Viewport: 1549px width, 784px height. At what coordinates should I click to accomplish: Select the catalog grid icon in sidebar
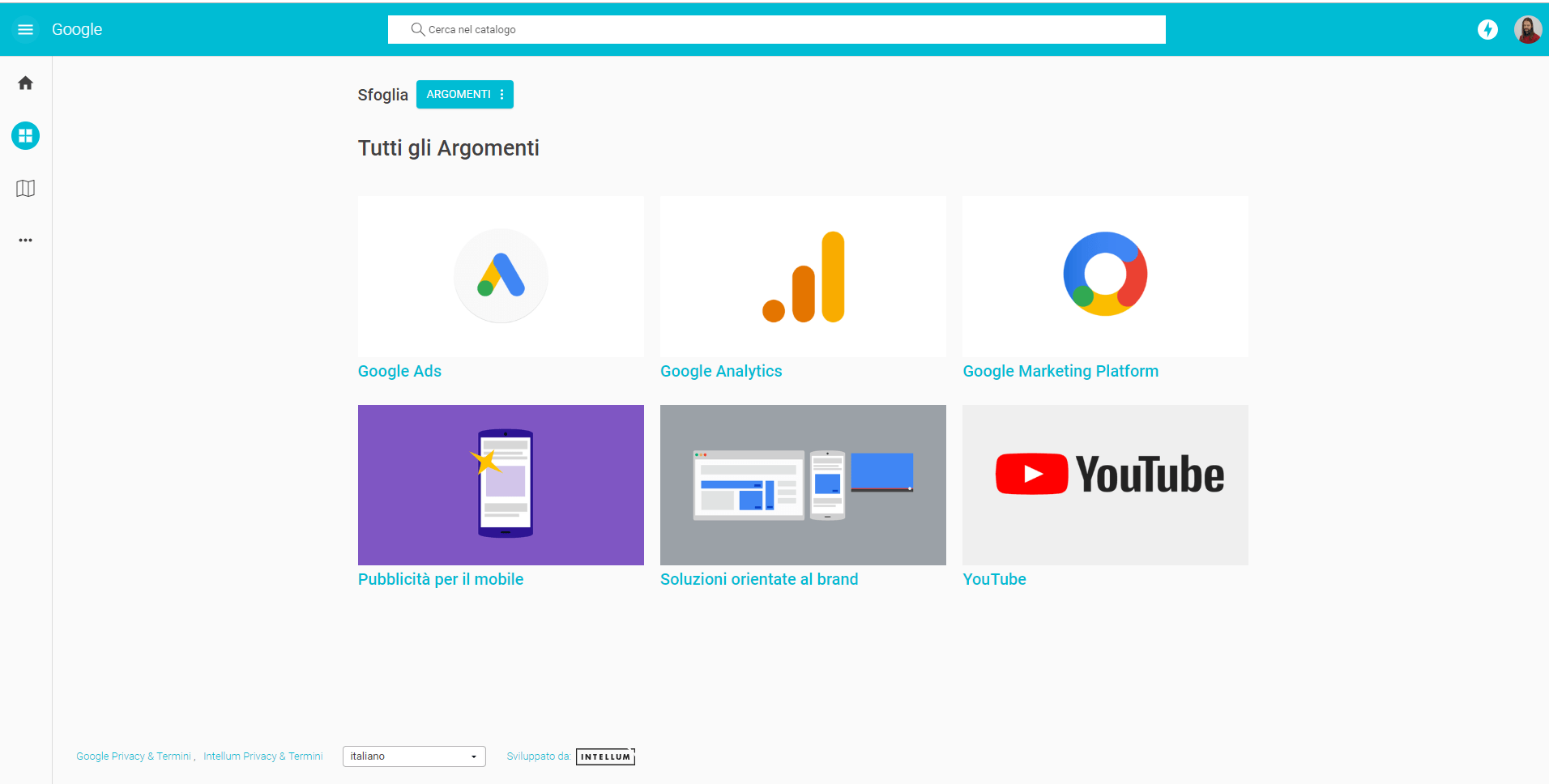tap(25, 136)
